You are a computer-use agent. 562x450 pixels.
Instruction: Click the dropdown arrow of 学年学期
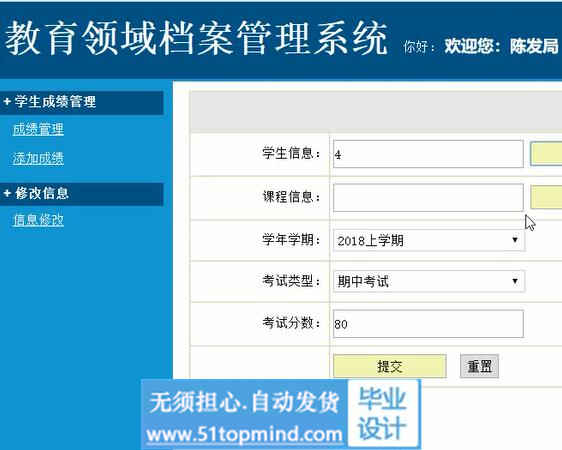(515, 240)
